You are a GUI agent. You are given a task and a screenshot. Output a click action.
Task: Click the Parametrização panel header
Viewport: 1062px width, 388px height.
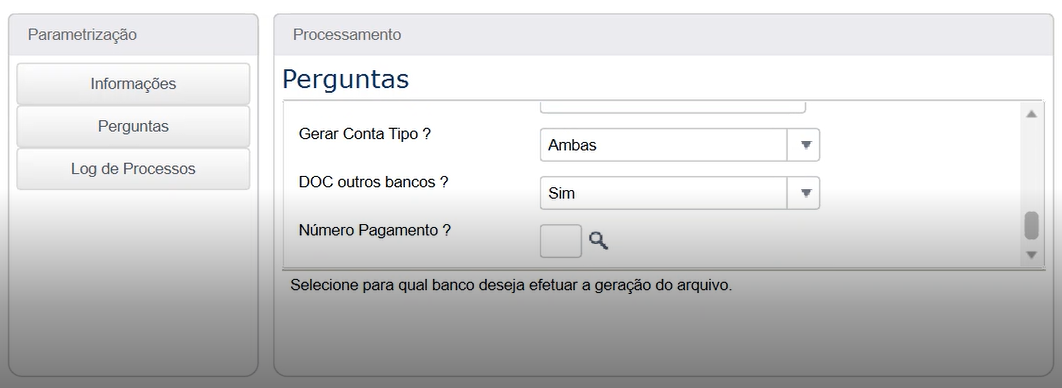click(x=133, y=35)
